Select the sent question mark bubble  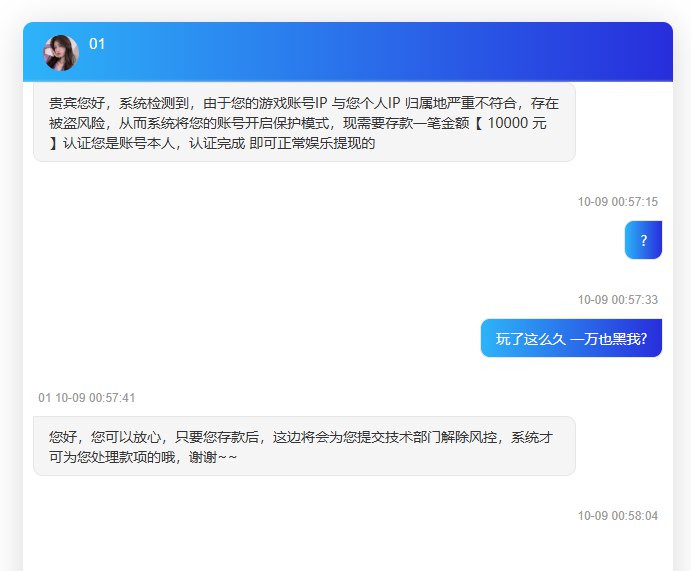point(643,240)
